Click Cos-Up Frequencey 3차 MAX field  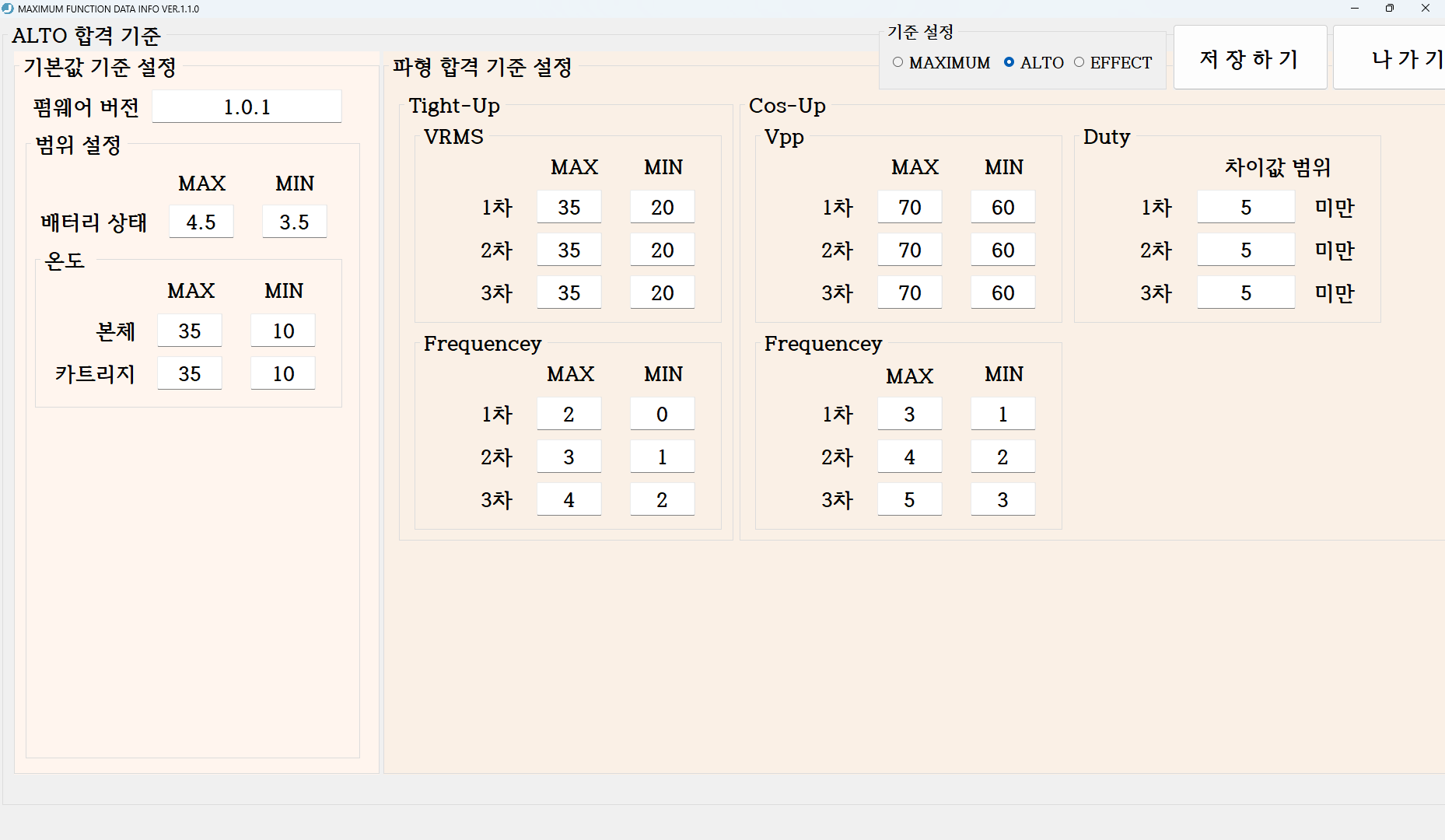click(909, 500)
